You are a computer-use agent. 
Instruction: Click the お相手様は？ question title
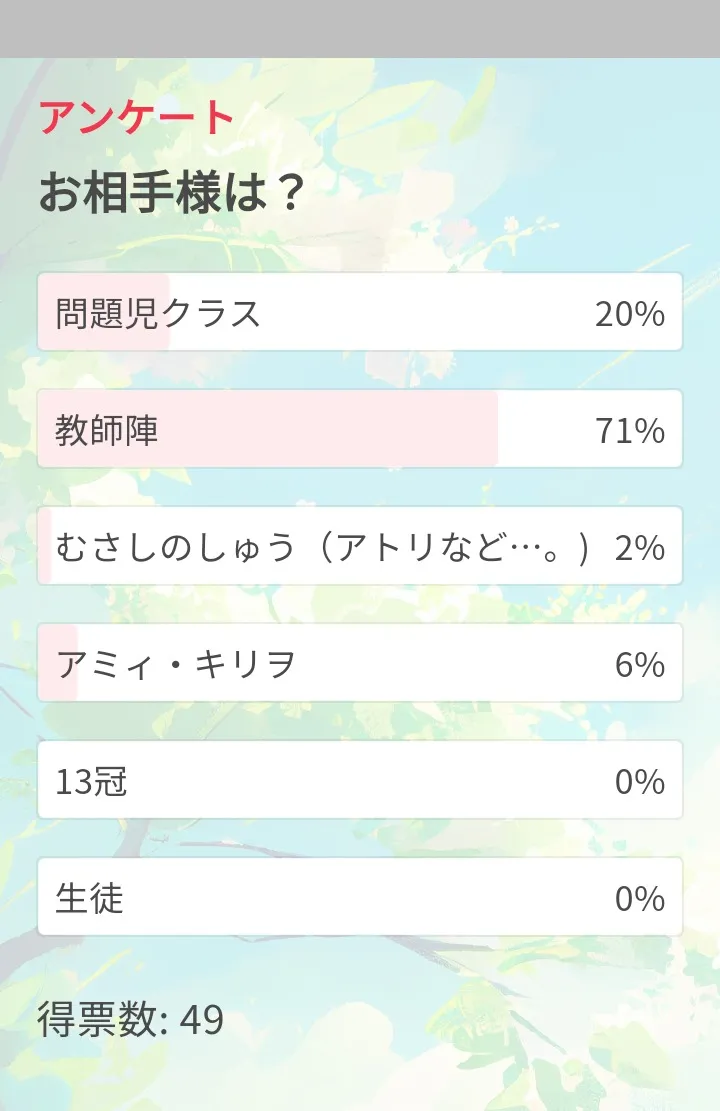coord(171,192)
